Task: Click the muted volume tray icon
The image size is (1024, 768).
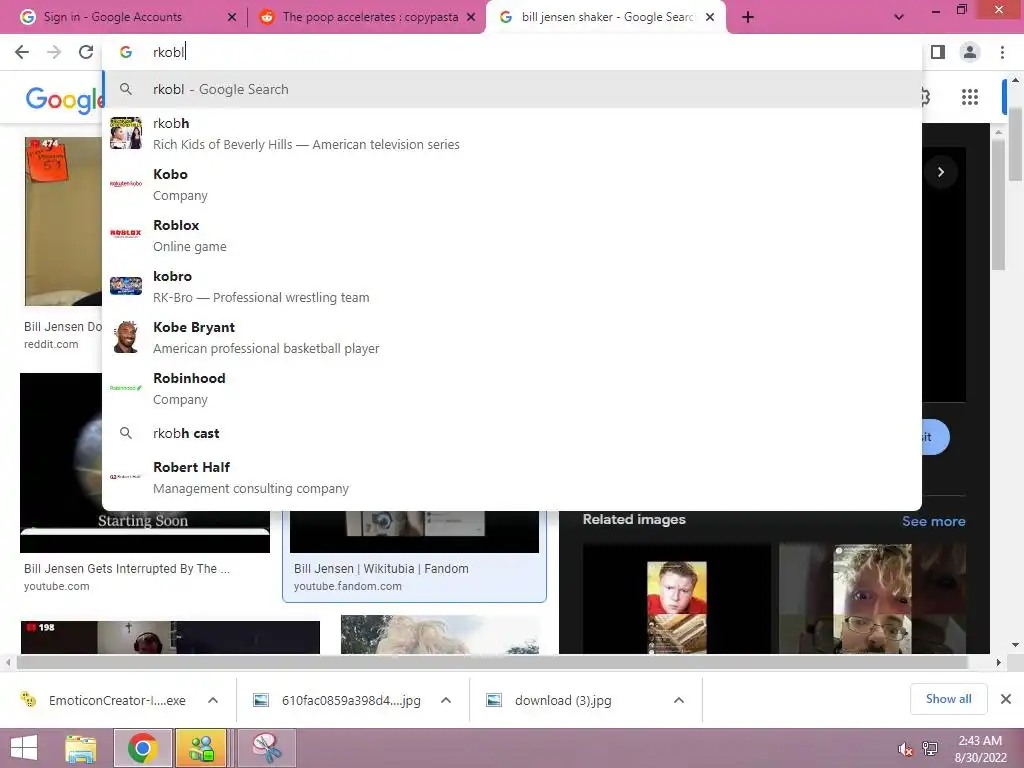Action: point(905,749)
